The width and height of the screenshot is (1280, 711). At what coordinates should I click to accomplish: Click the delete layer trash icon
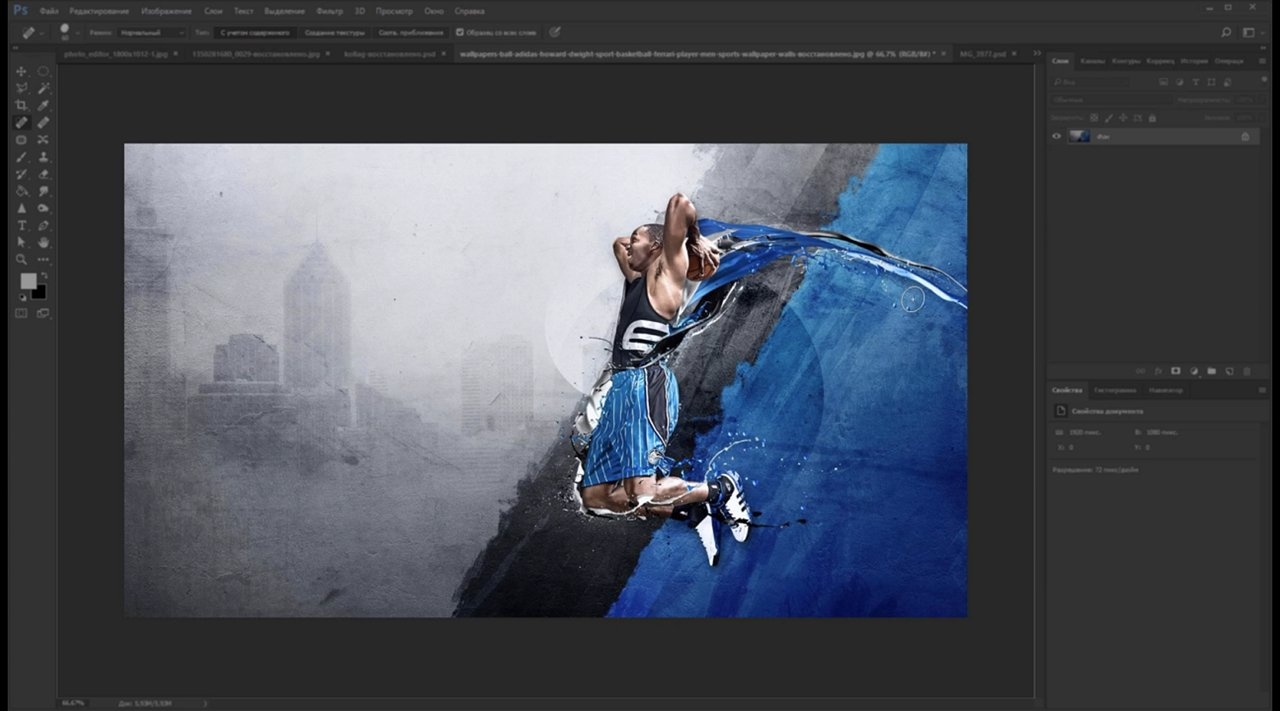pyautogui.click(x=1246, y=371)
